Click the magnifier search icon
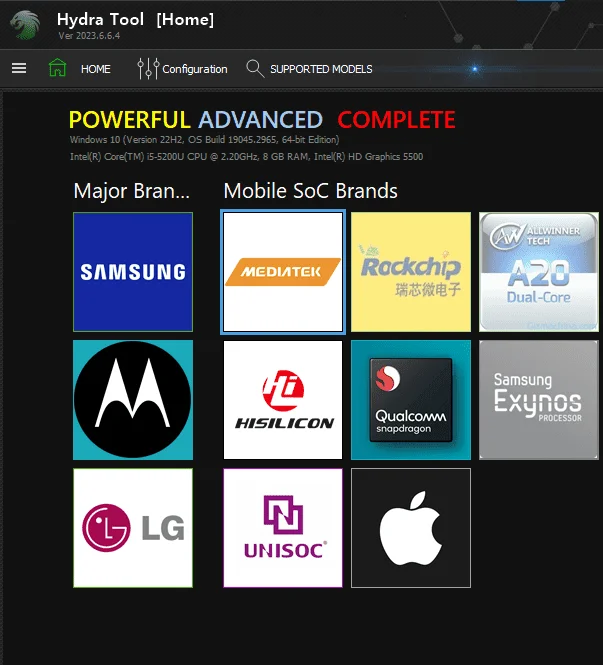Viewport: 603px width, 665px height. point(255,68)
